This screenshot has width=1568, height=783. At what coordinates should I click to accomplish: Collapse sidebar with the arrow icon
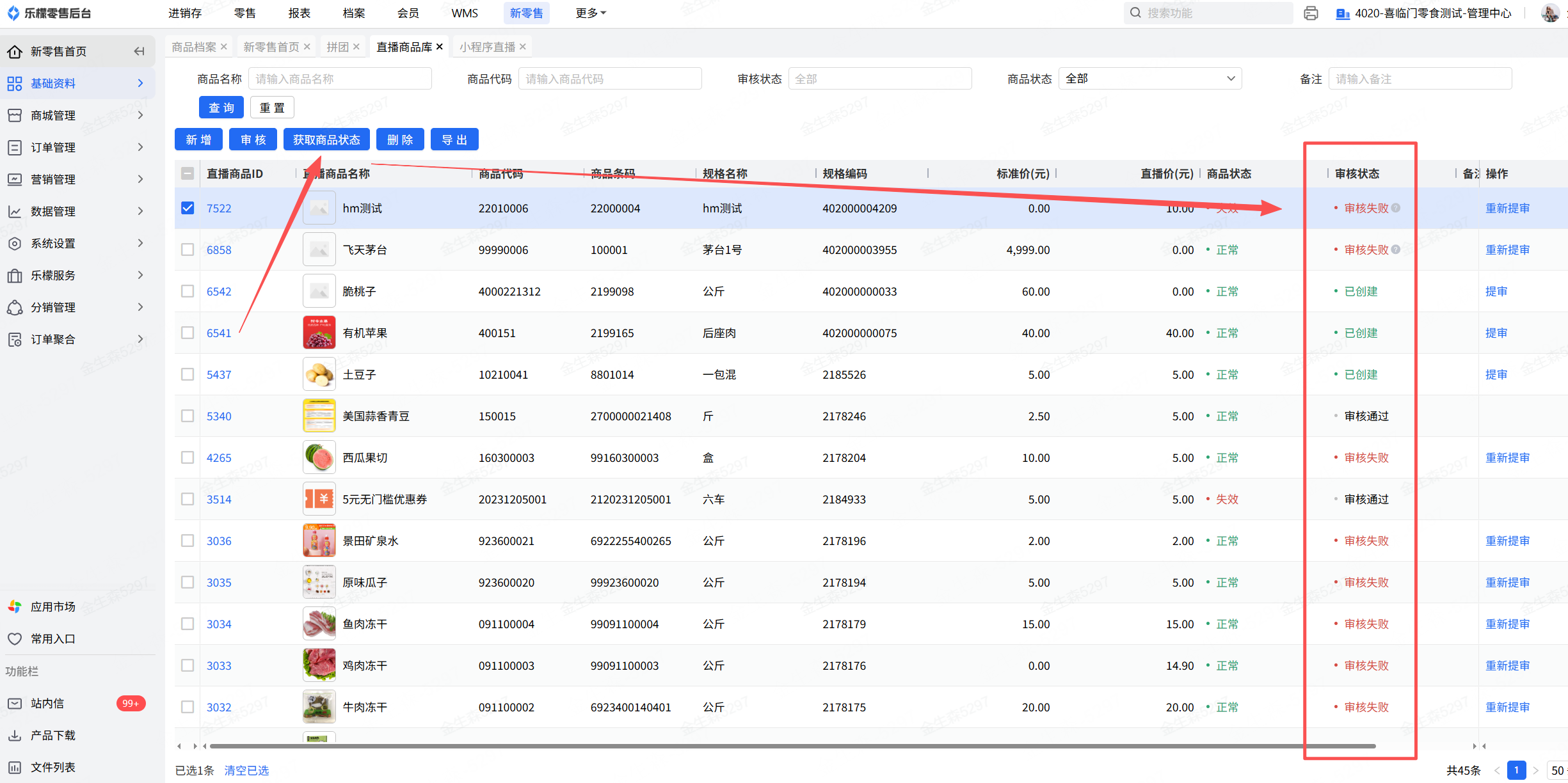coord(139,51)
